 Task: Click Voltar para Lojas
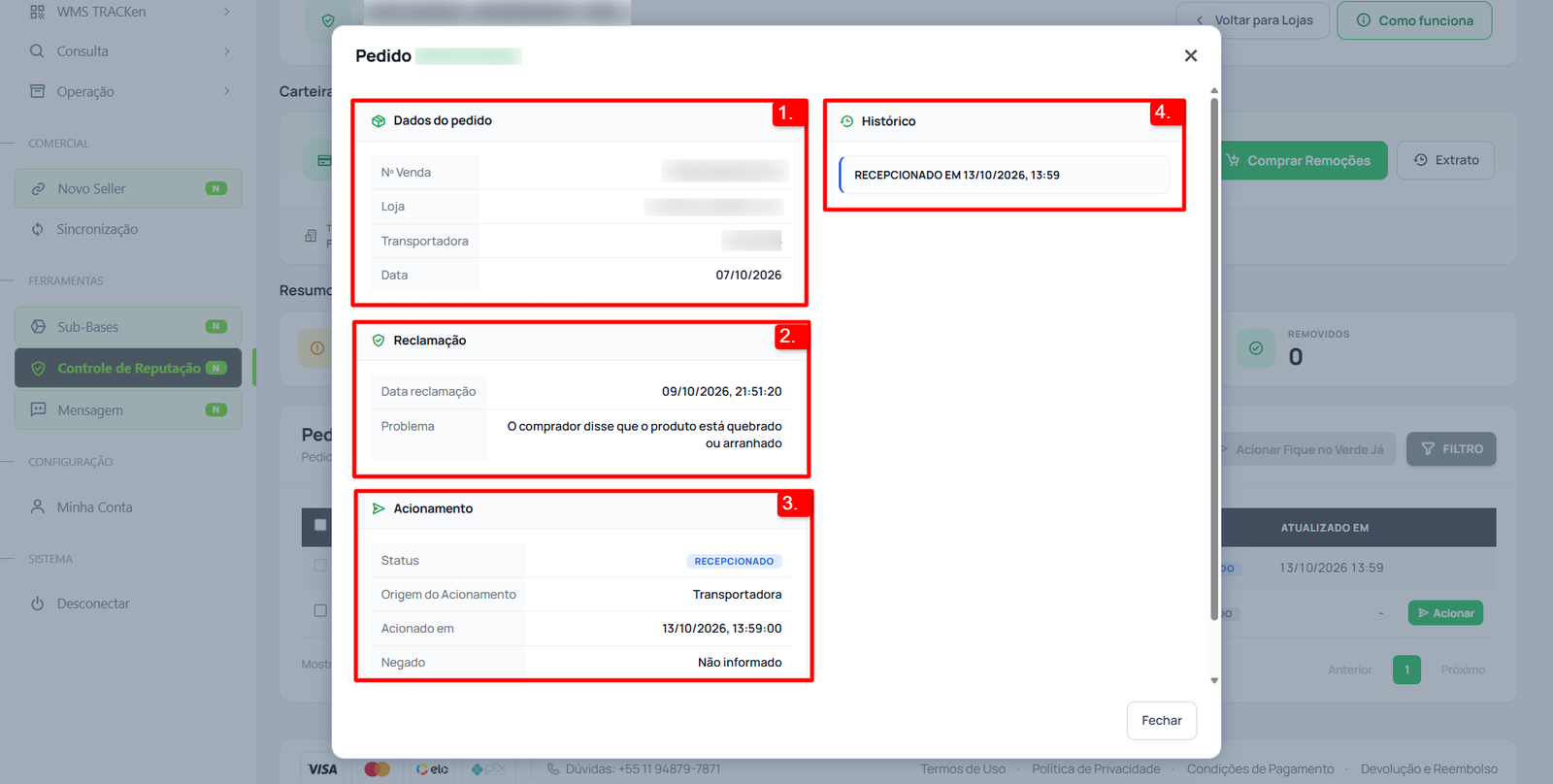[1253, 20]
